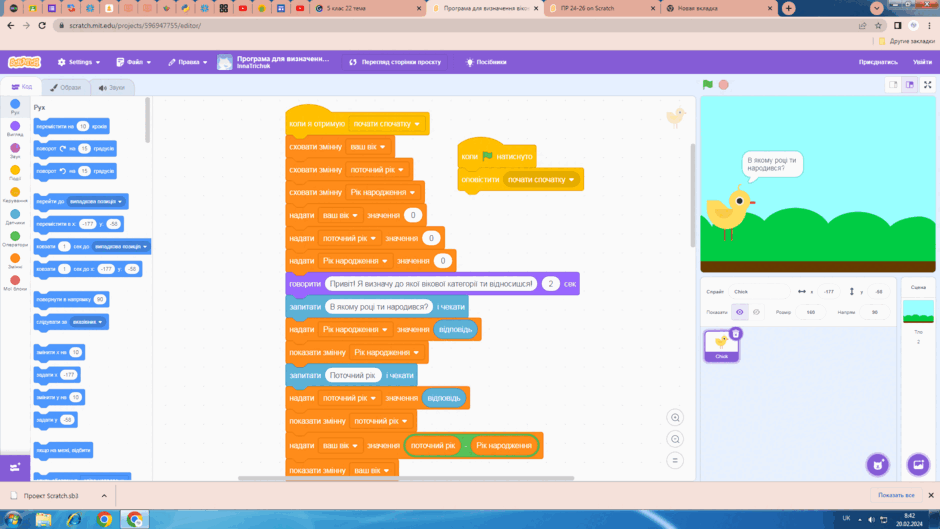Click the green flag to run project

pos(707,85)
